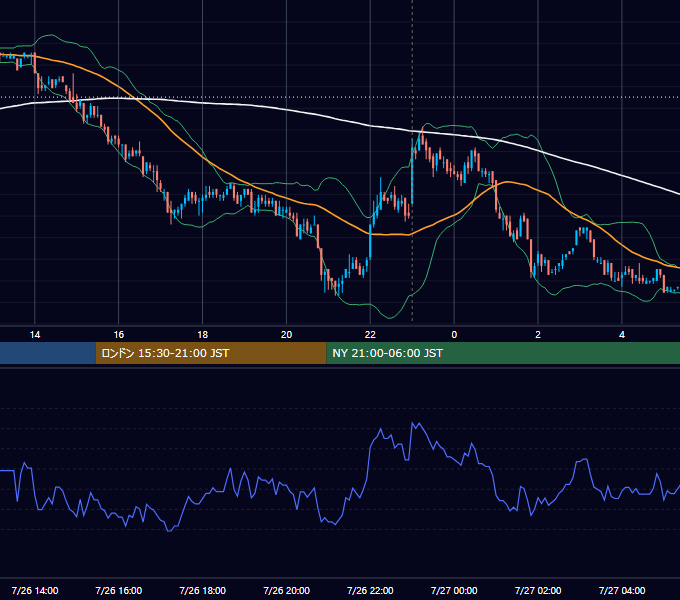The image size is (680, 600).
Task: Click the ロンドン 15:30-21:00 JST session bar
Action: coord(211,353)
